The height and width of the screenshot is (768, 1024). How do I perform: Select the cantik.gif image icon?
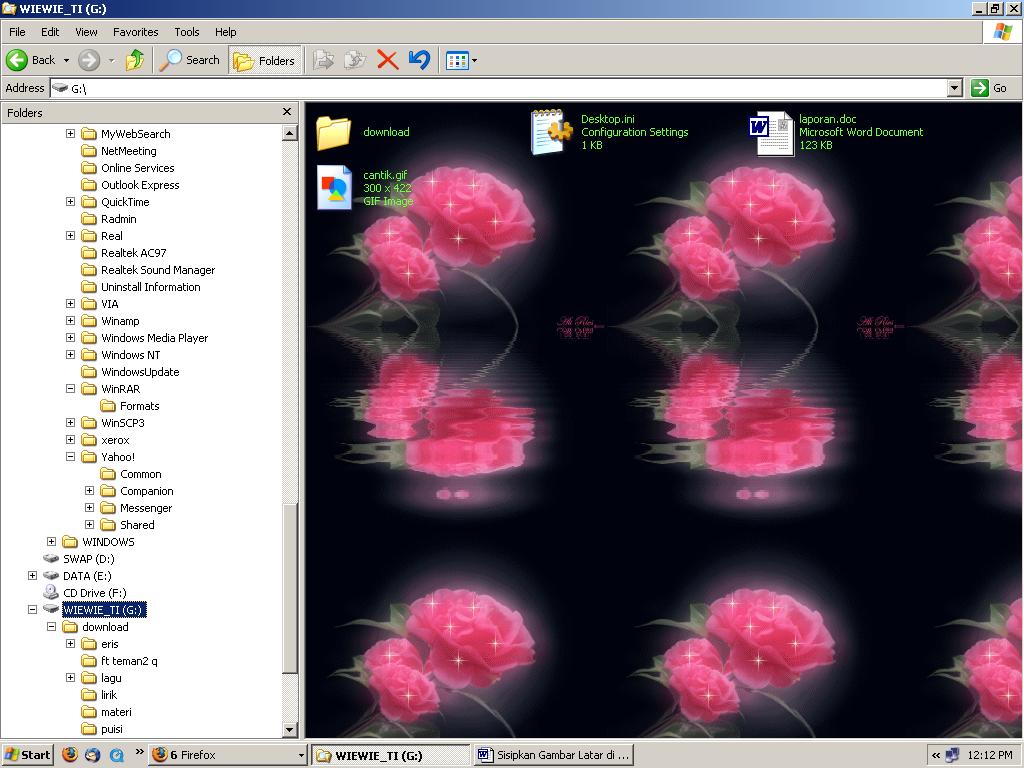click(334, 187)
